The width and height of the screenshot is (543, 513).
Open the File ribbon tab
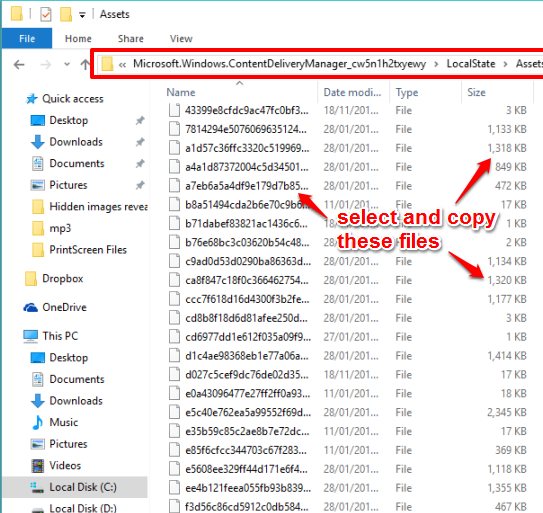[x=27, y=38]
